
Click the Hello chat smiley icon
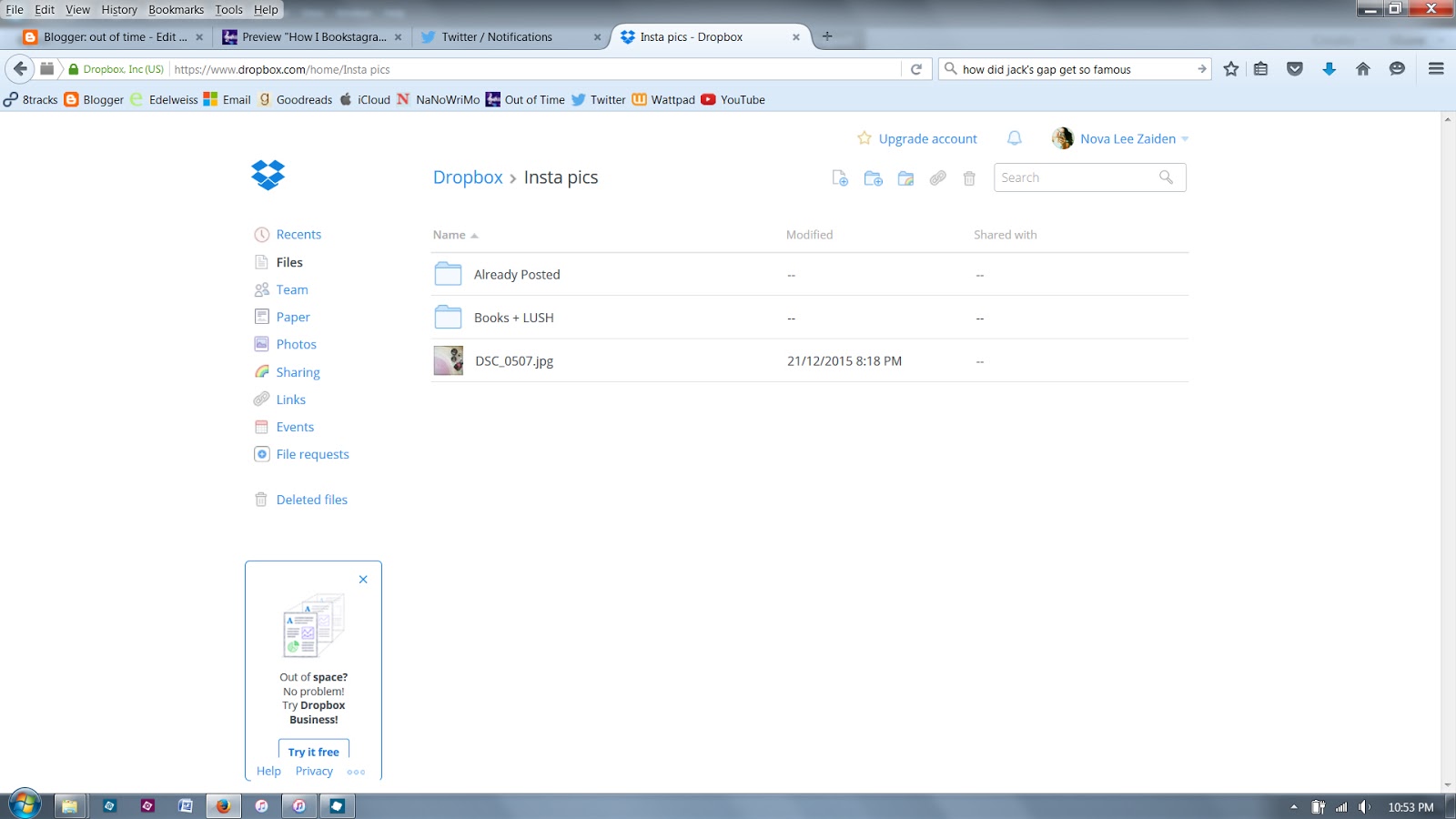tap(1398, 69)
